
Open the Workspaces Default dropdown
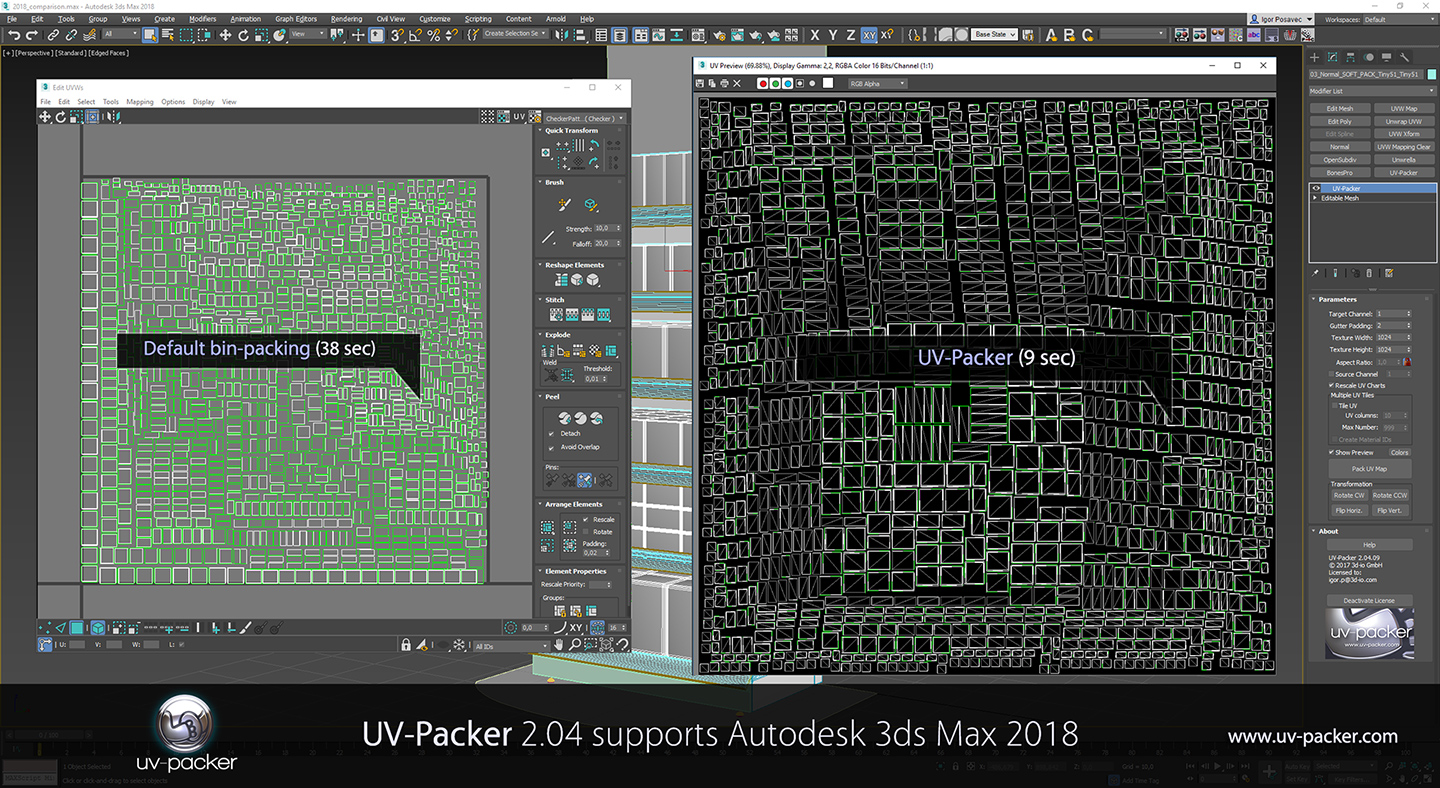(x=1399, y=19)
